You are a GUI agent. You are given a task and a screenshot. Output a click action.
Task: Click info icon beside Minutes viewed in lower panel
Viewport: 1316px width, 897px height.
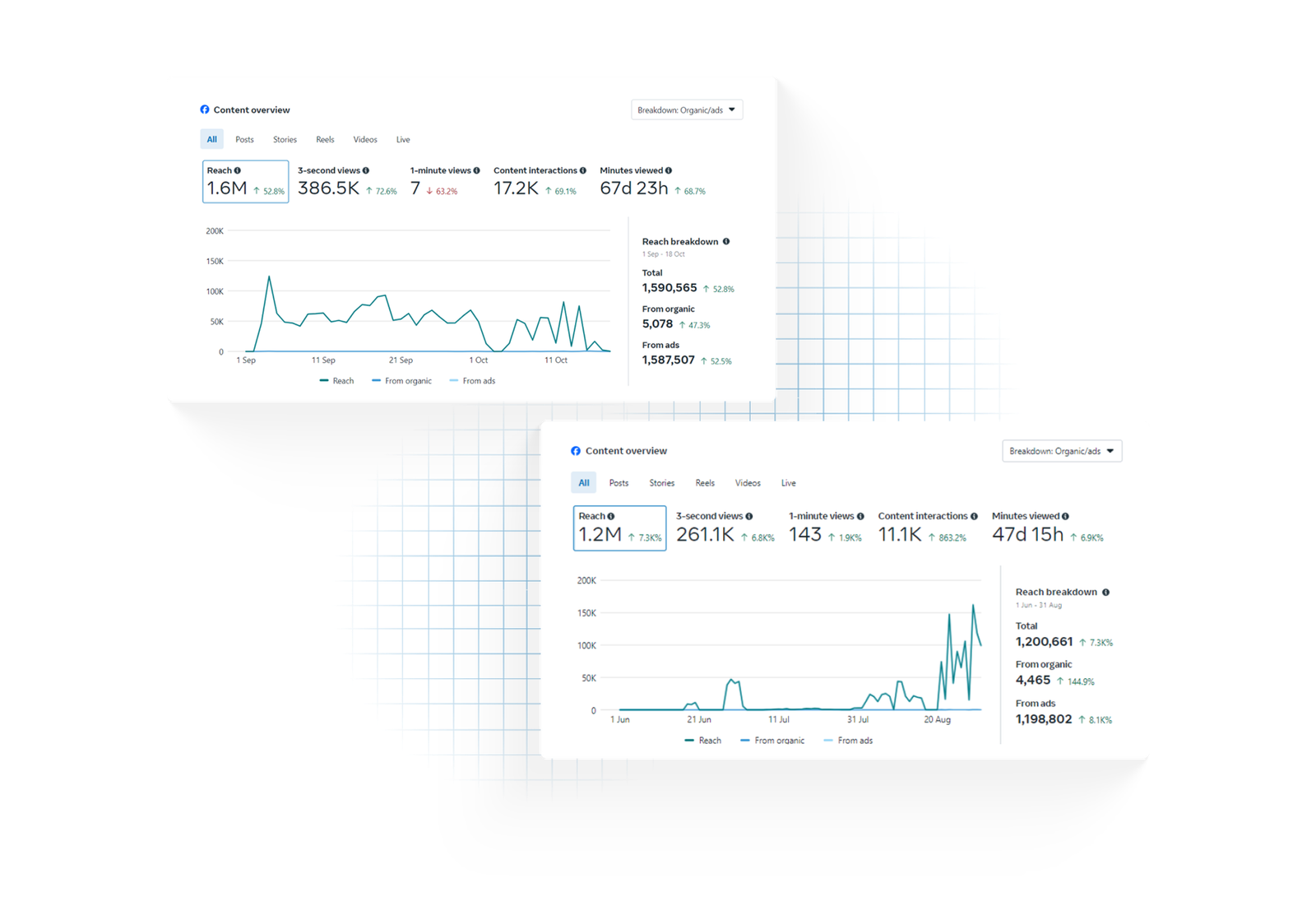pyautogui.click(x=1066, y=516)
